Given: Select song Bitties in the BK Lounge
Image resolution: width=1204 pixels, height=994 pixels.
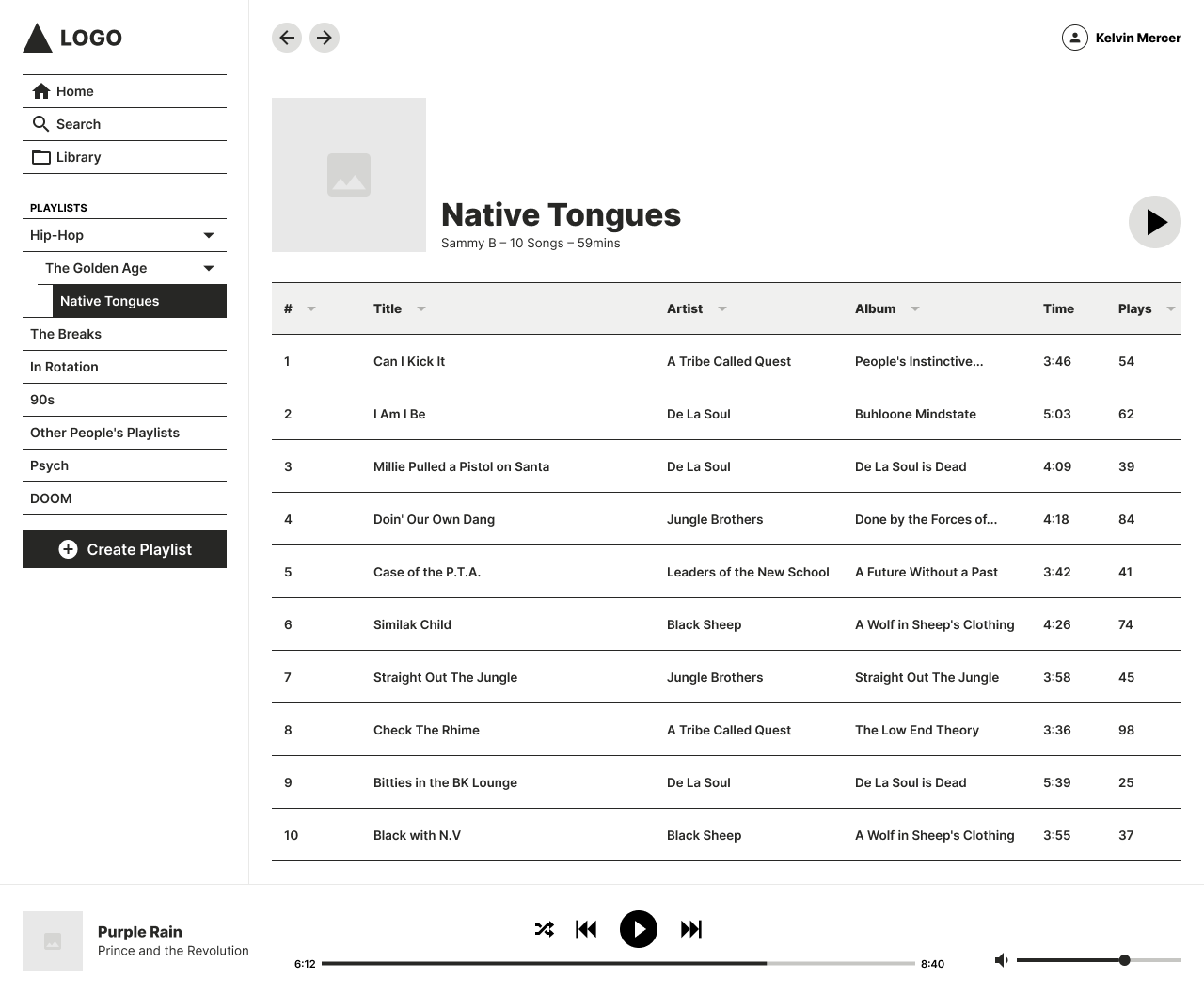Looking at the screenshot, I should tap(445, 782).
